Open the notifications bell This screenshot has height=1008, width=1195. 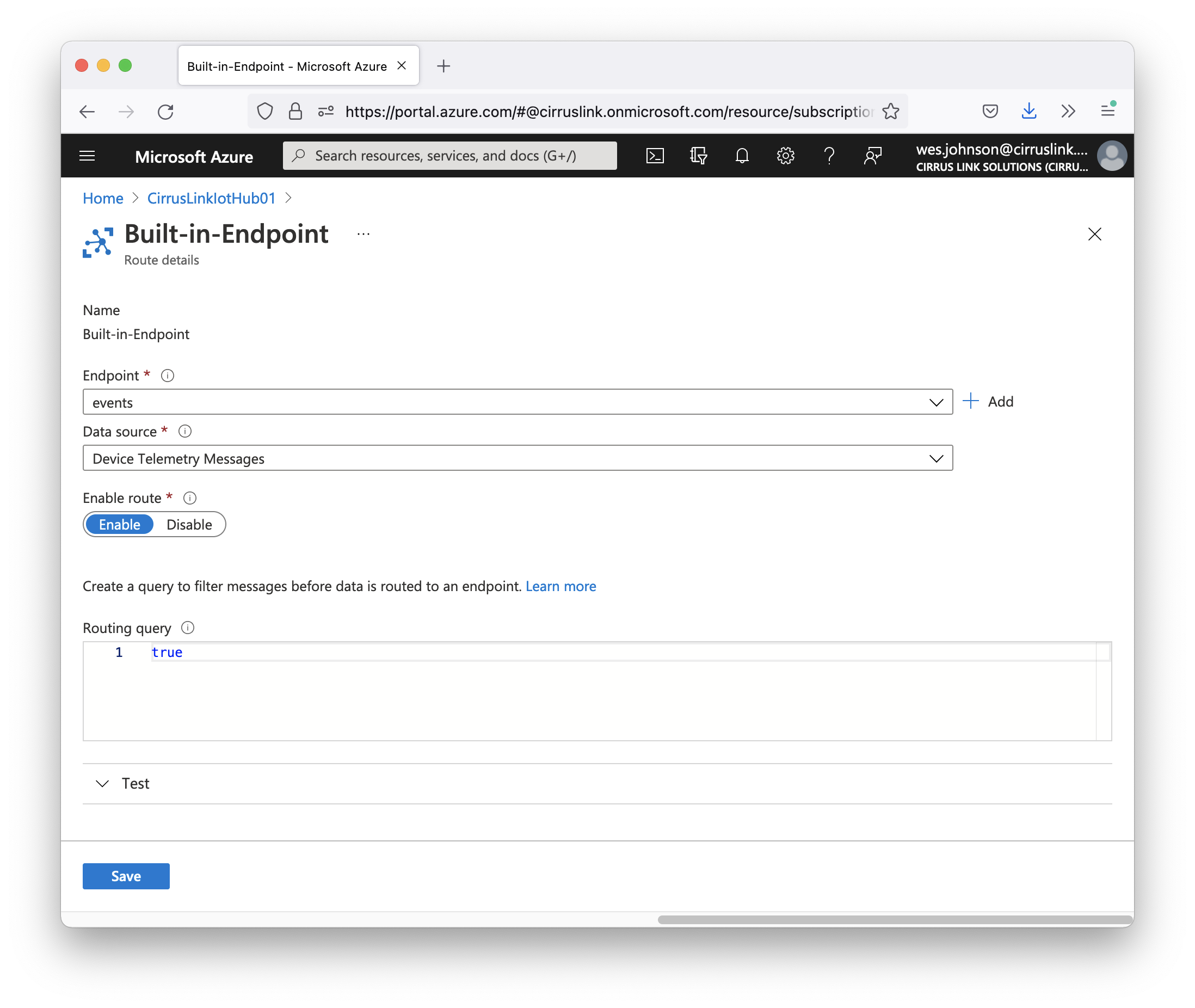[742, 156]
